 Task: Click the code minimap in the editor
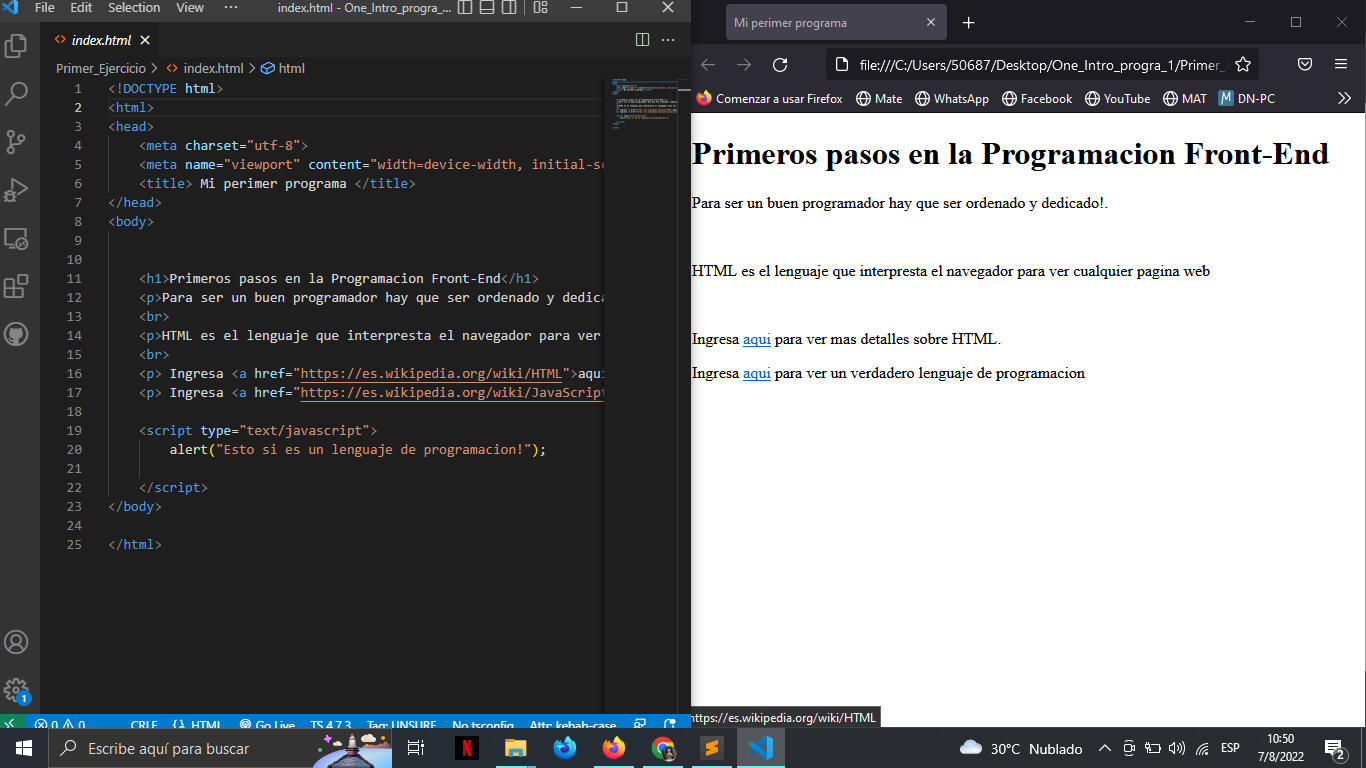646,103
